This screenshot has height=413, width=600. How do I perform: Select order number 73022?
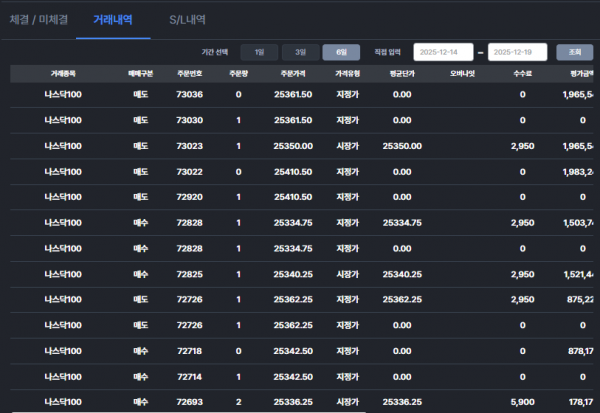click(189, 172)
